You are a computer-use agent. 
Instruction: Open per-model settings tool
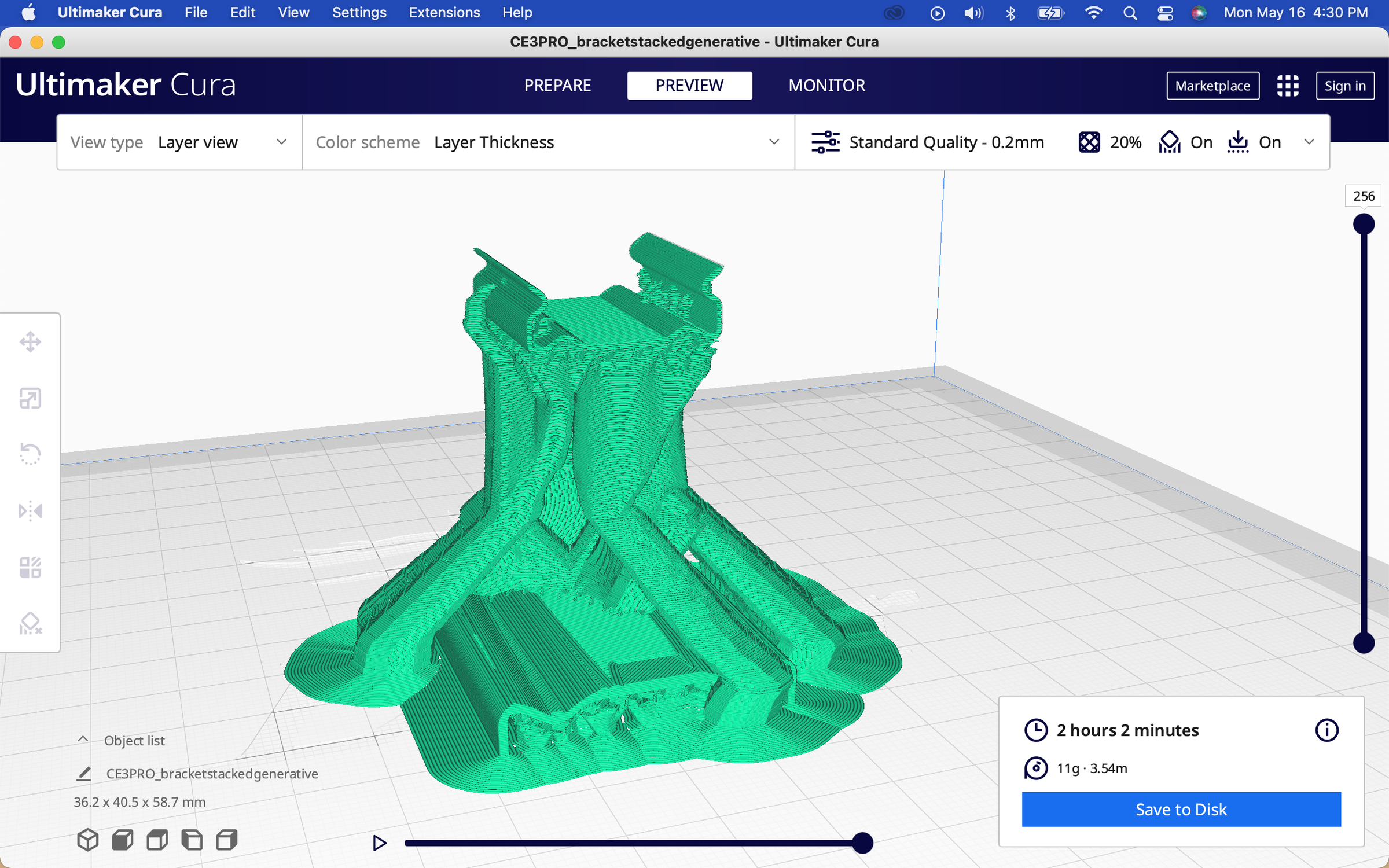(30, 567)
